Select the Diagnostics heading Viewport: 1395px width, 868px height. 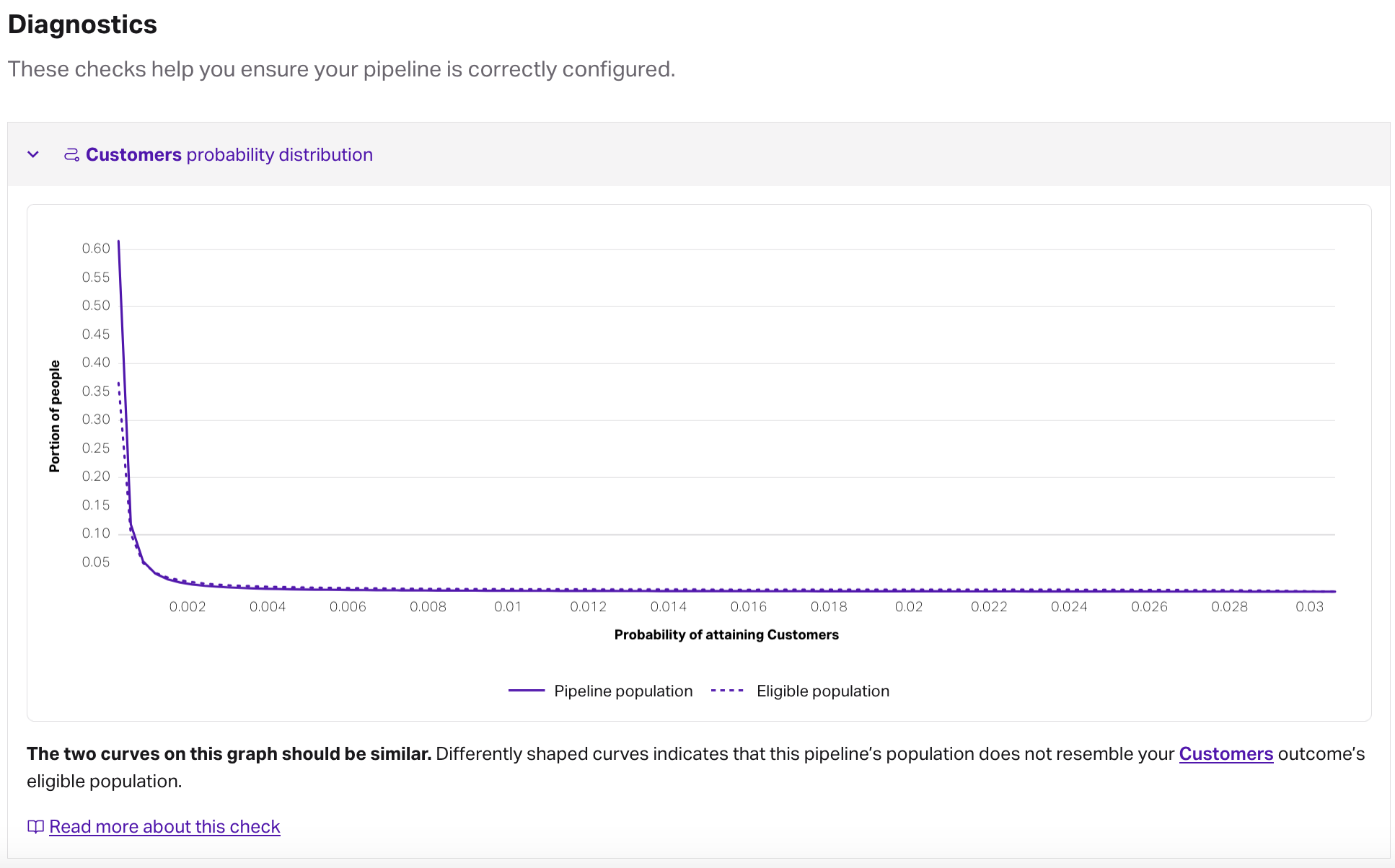pyautogui.click(x=82, y=24)
